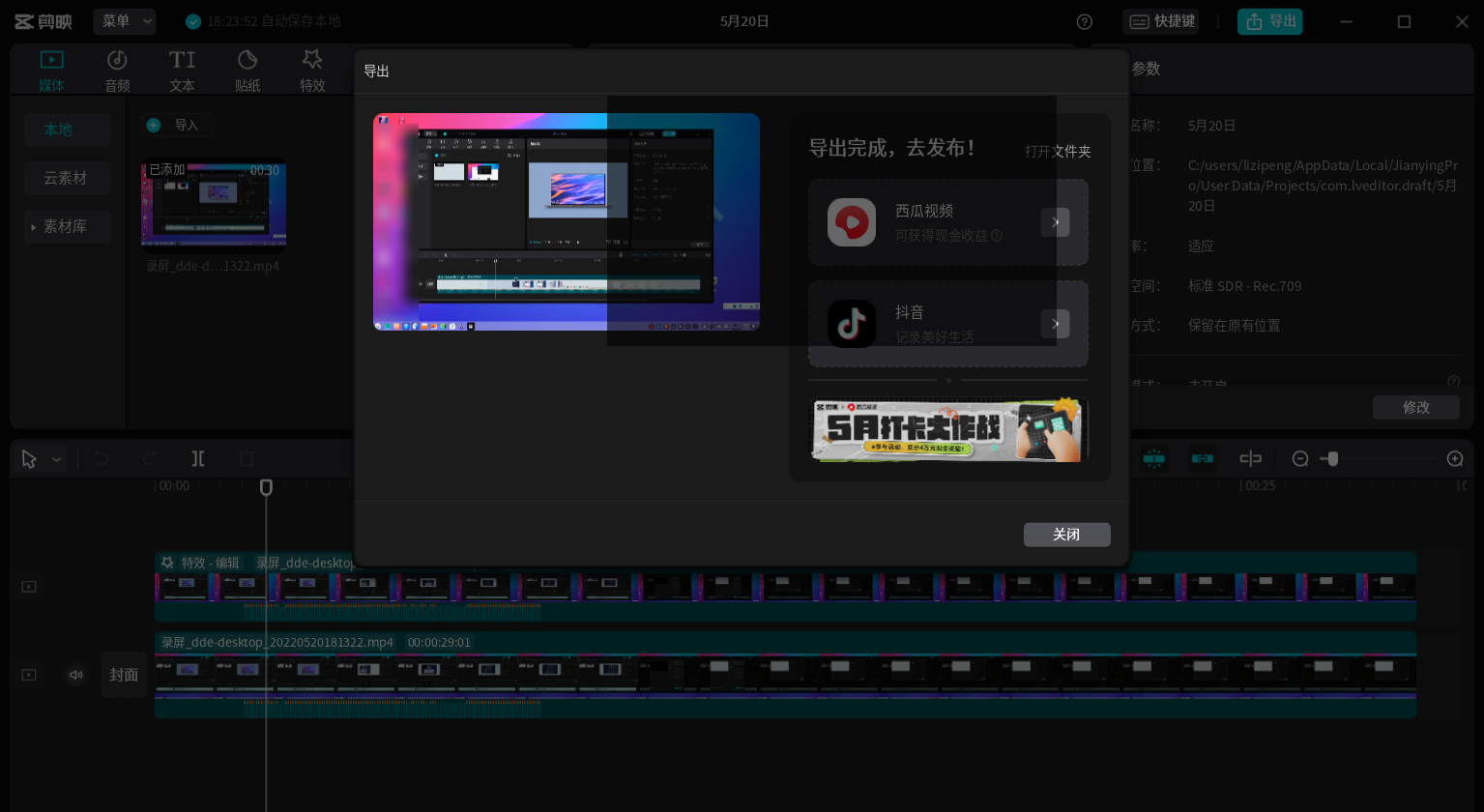1484x812 pixels.
Task: Click the 导入 import plus icon
Action: coord(153,125)
